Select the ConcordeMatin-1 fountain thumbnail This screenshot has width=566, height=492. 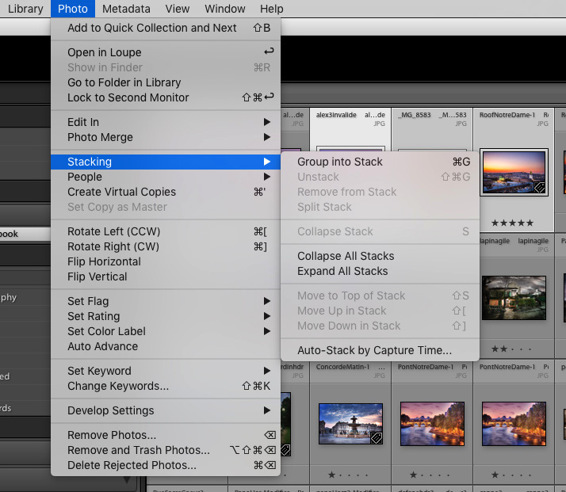pos(351,424)
